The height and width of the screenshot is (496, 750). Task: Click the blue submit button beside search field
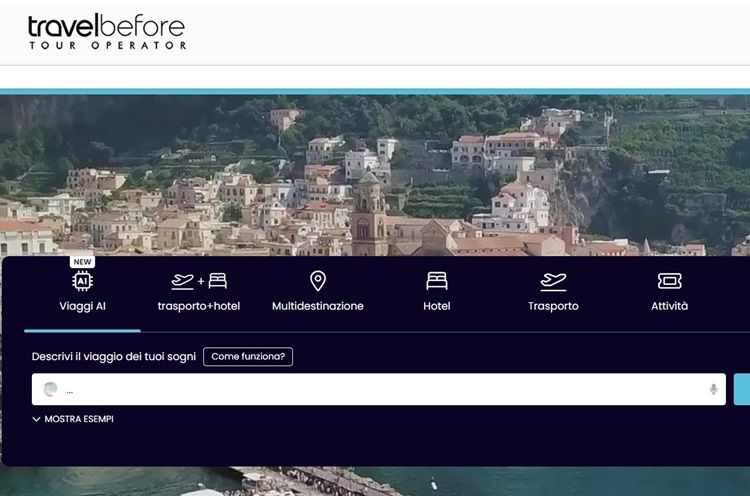tap(741, 389)
